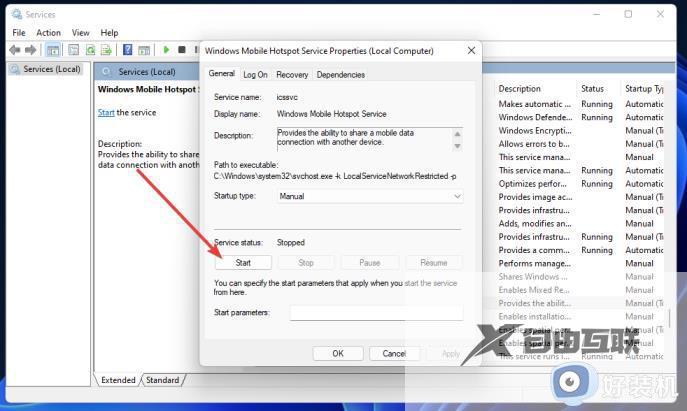The height and width of the screenshot is (411, 687).
Task: Click the Start parameters input field
Action: tap(376, 313)
